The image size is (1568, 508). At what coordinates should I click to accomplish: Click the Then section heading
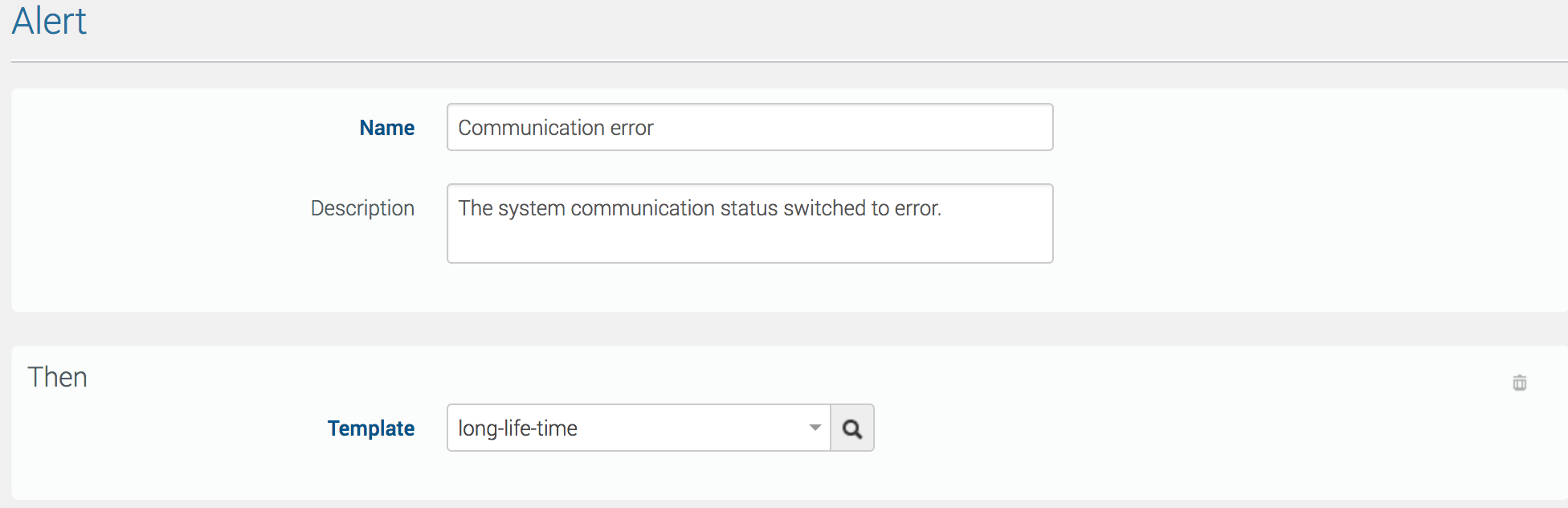[57, 377]
